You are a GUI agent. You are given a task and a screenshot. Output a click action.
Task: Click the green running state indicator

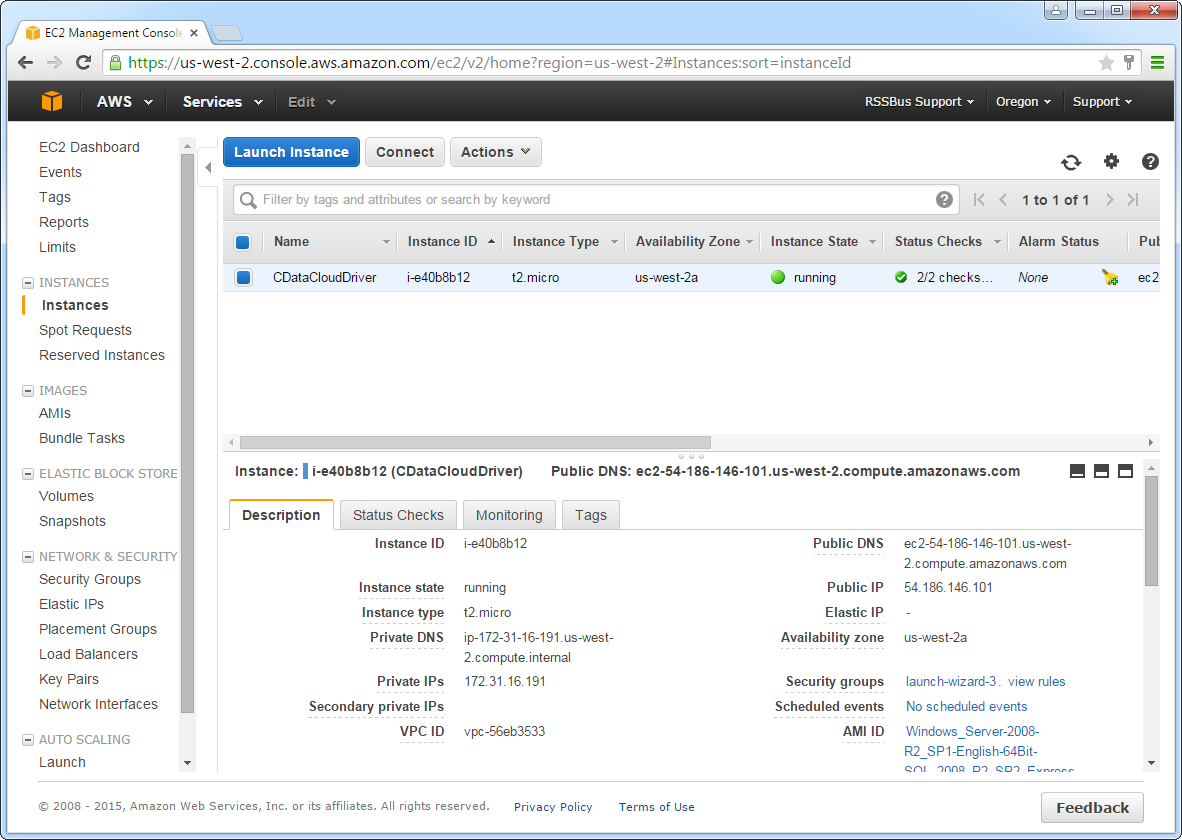tap(778, 277)
